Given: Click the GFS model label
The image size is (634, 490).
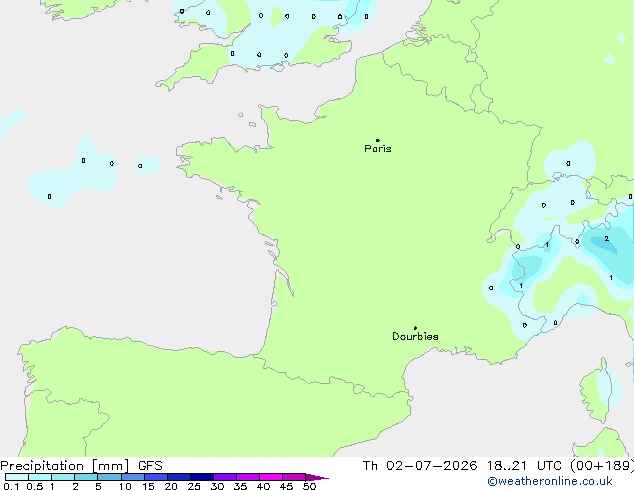Looking at the screenshot, I should pyautogui.click(x=150, y=466).
